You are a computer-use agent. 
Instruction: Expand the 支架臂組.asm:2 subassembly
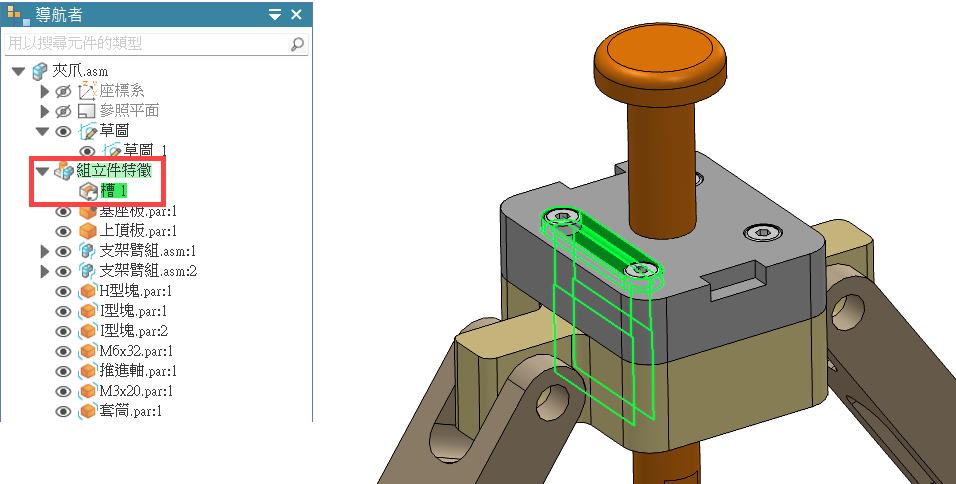pyautogui.click(x=45, y=271)
